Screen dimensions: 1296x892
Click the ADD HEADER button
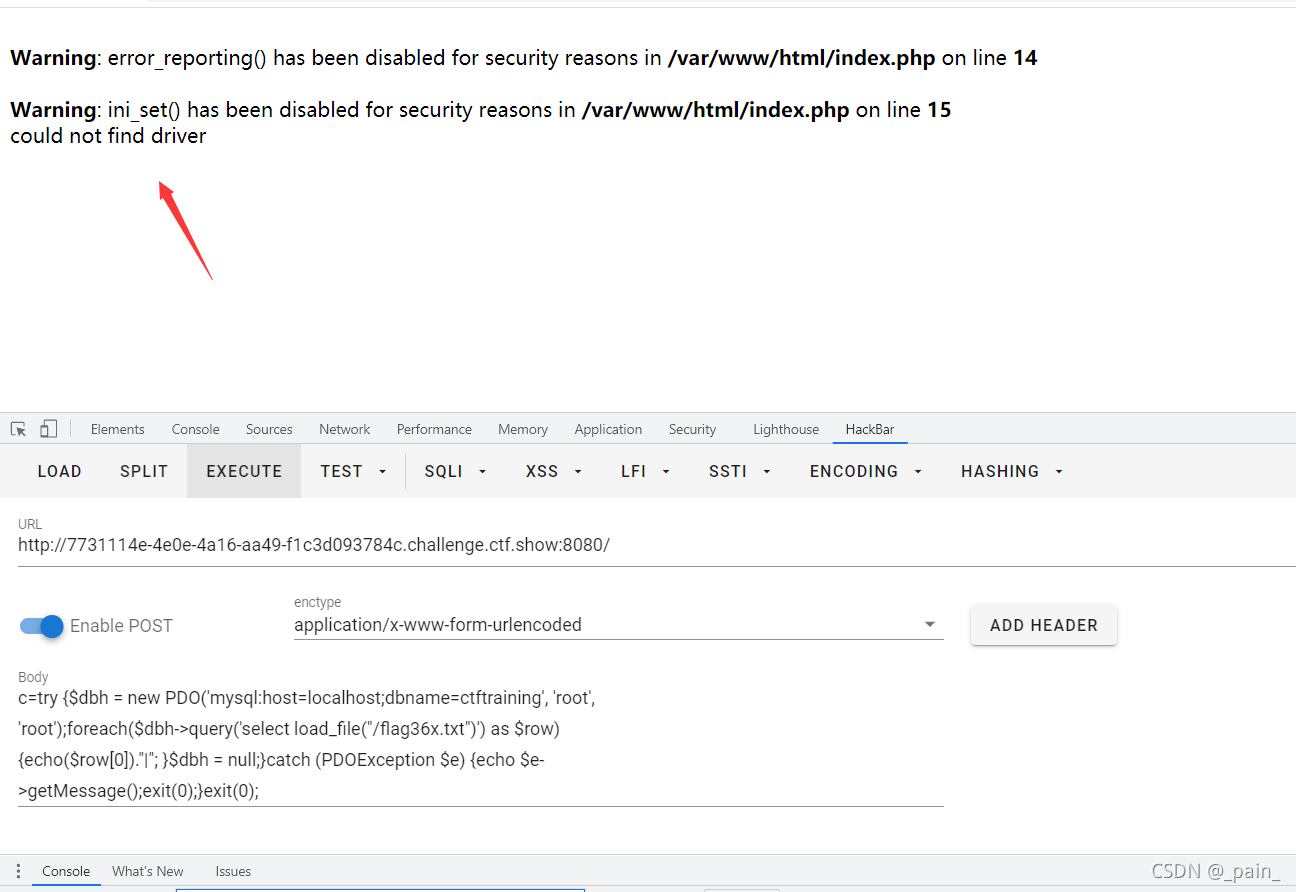pyautogui.click(x=1044, y=625)
